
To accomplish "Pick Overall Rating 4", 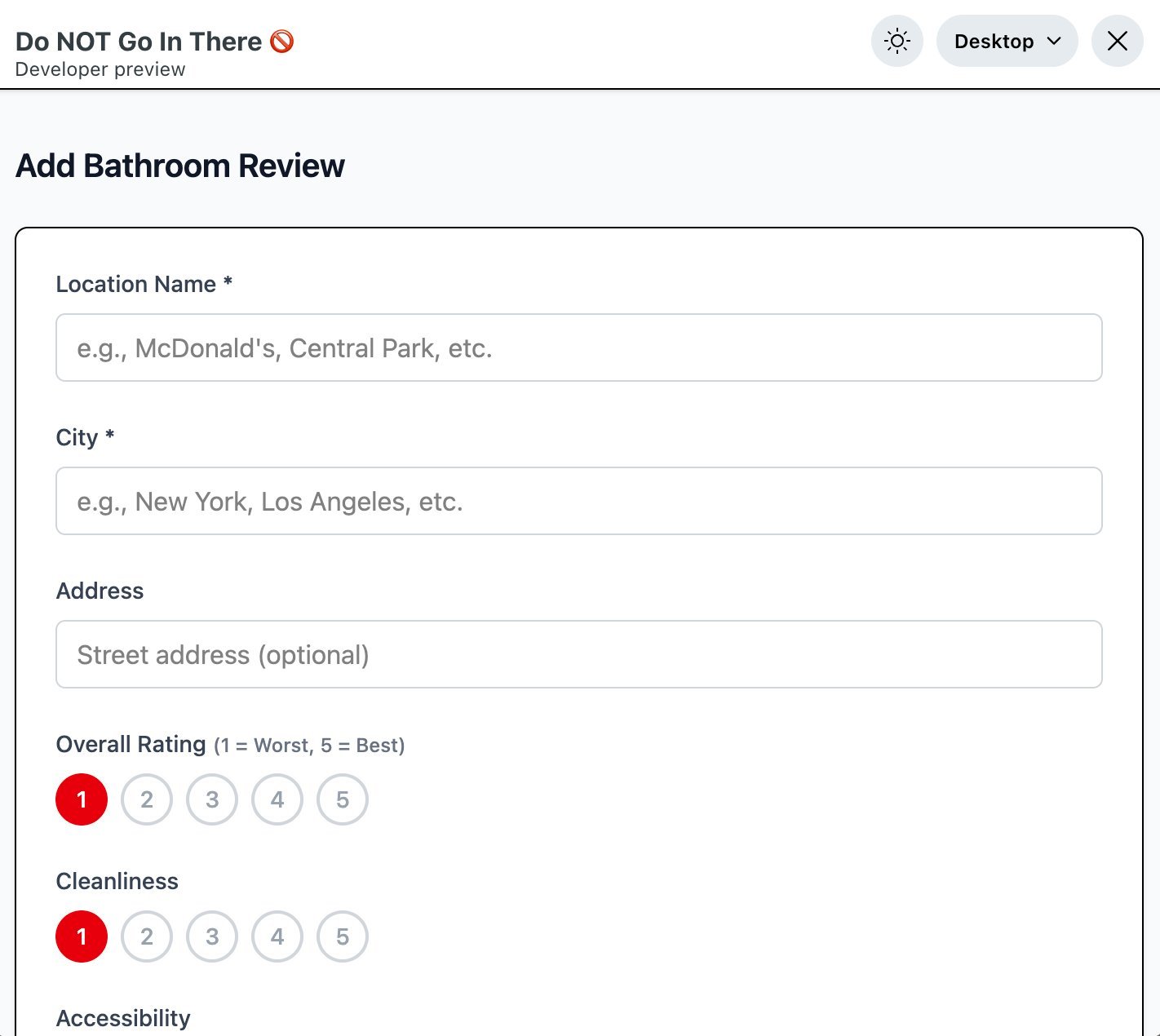I will [x=277, y=799].
